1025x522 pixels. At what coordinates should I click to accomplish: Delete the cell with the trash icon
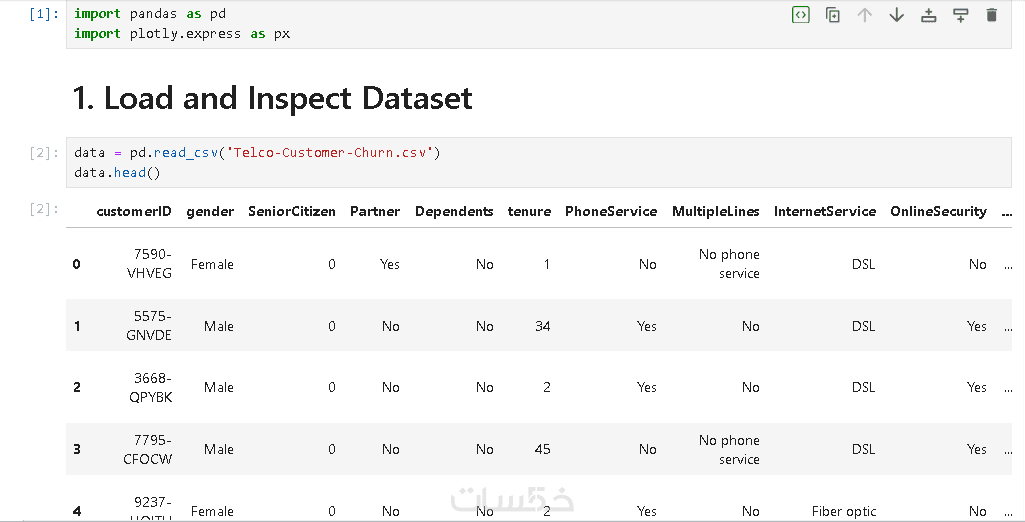tap(991, 15)
